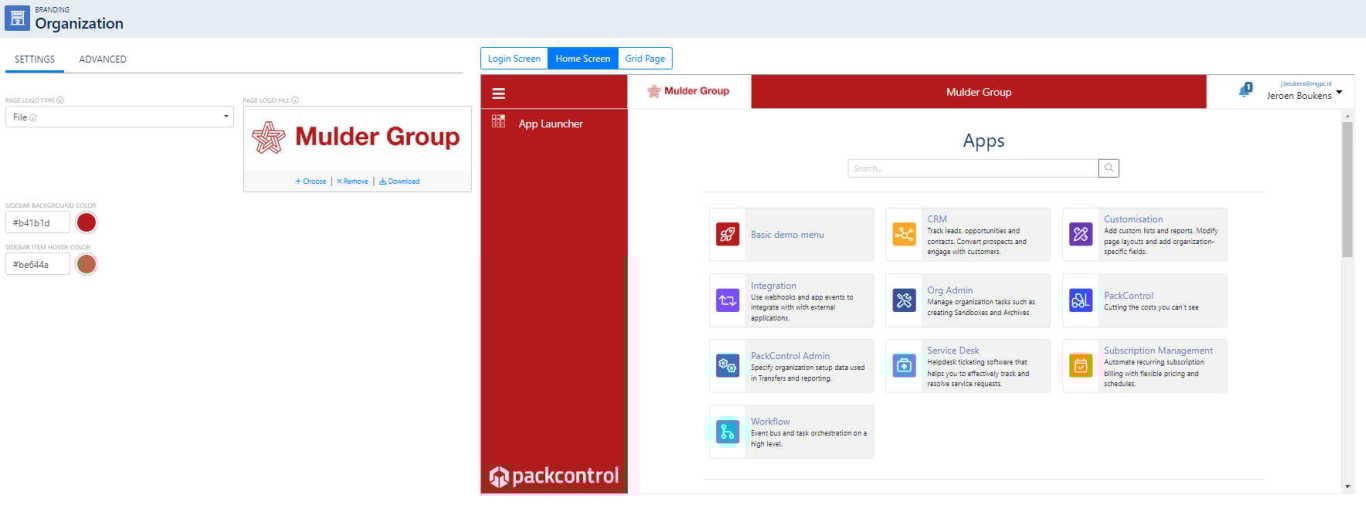Open the Workflow app link
The height and width of the screenshot is (512, 1366).
(x=770, y=422)
